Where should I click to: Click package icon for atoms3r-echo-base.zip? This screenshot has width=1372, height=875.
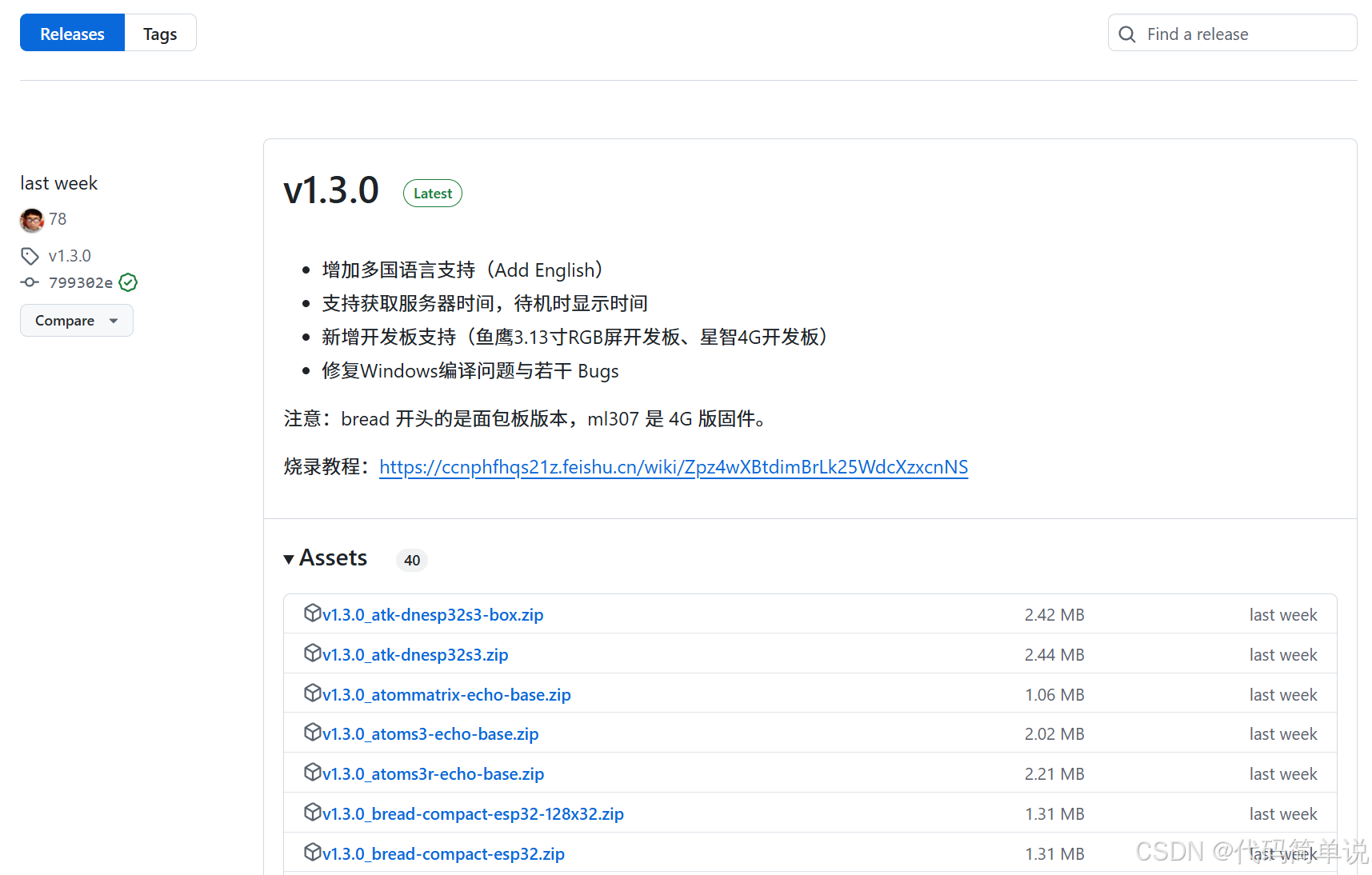tap(313, 772)
